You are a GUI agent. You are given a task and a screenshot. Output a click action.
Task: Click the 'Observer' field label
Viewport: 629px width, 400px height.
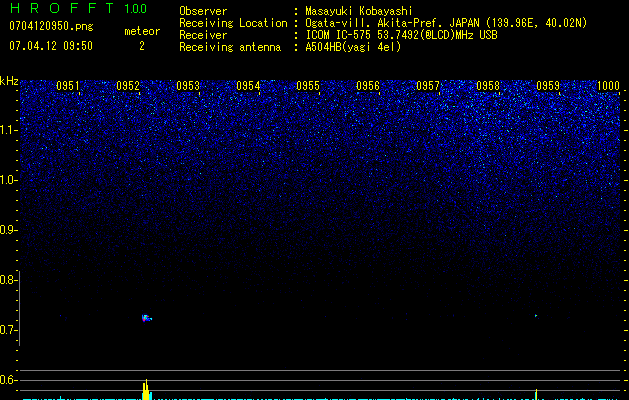tap(203, 11)
